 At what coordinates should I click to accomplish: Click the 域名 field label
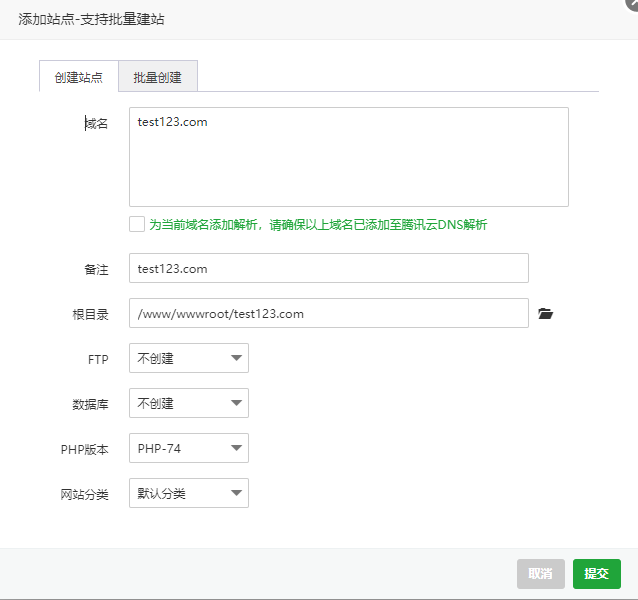[x=96, y=123]
